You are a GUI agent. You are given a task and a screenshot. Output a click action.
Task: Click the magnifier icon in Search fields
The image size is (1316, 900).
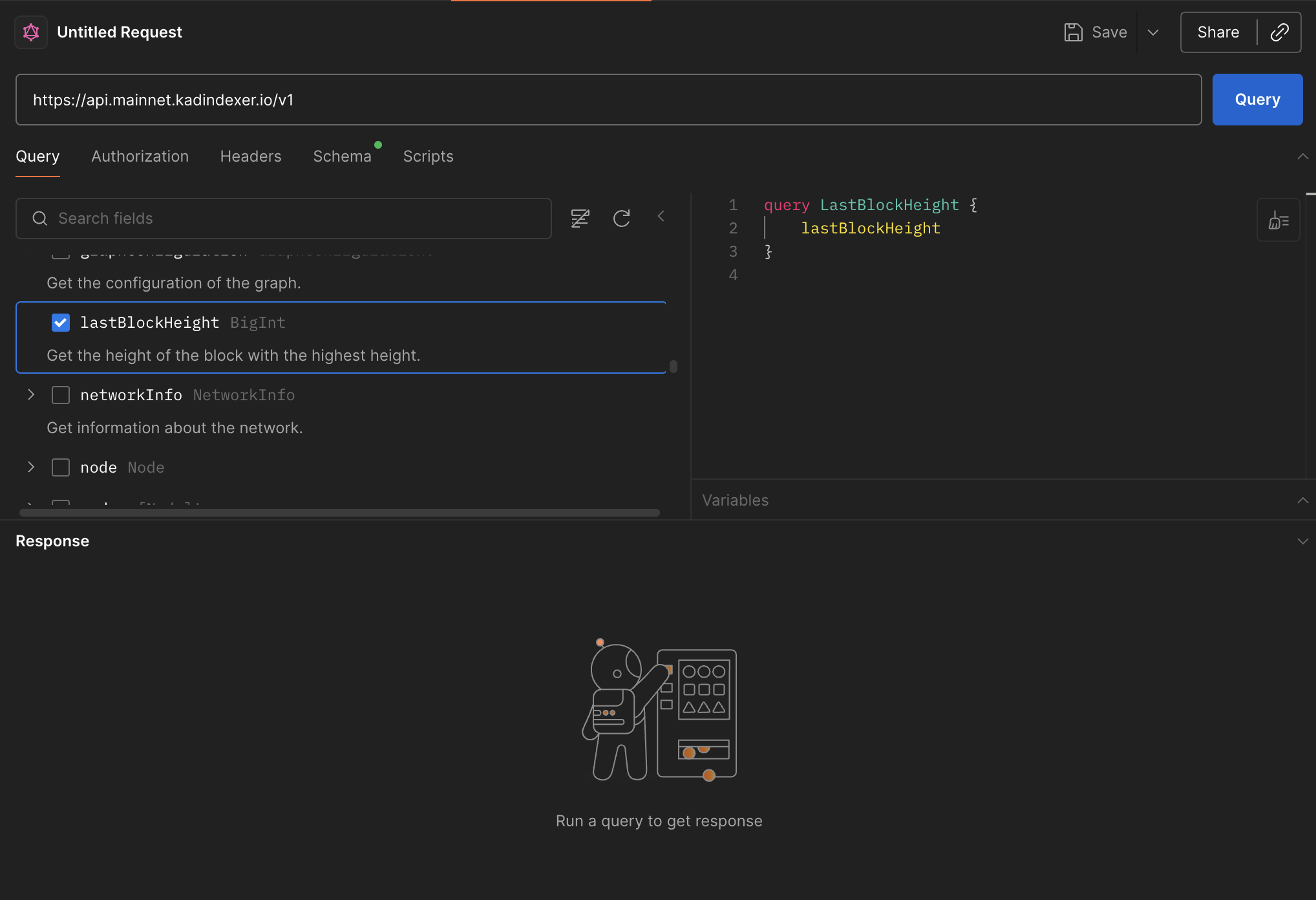pos(40,219)
